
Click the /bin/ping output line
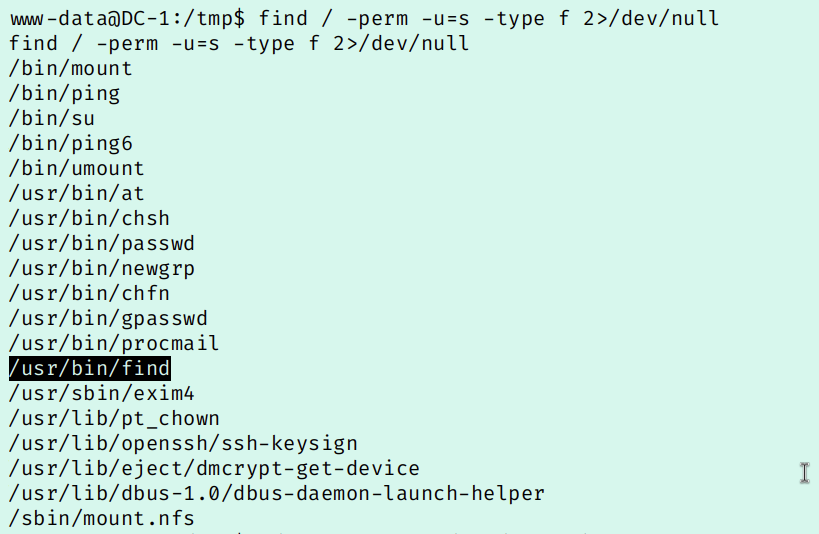click(x=65, y=94)
